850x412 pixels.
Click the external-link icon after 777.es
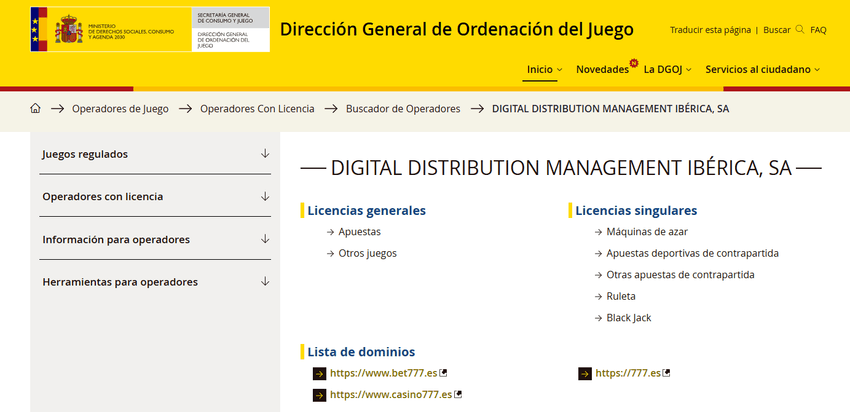coord(667,373)
